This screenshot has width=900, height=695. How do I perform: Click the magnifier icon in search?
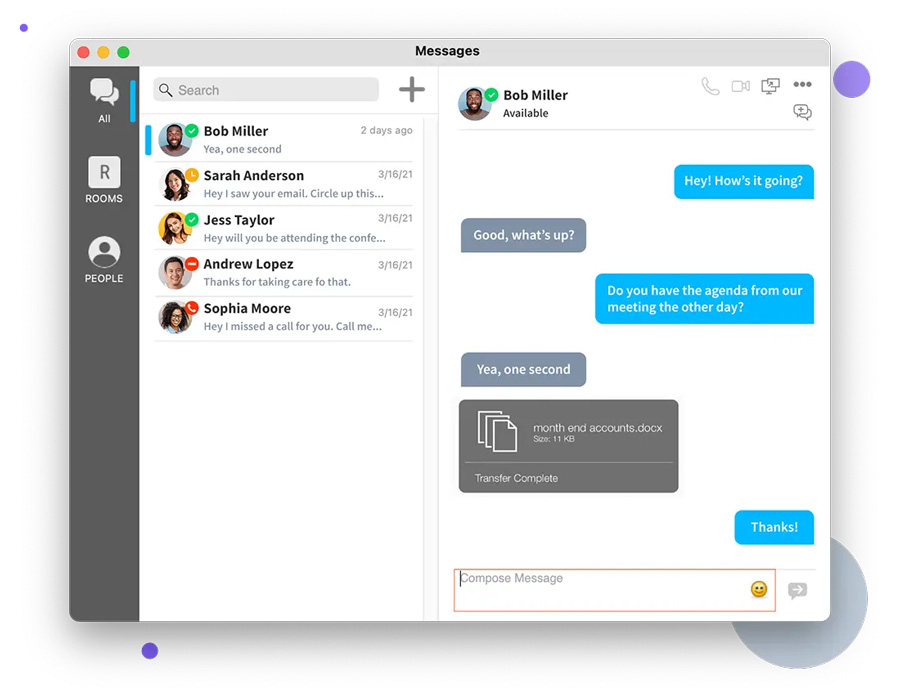click(x=165, y=90)
